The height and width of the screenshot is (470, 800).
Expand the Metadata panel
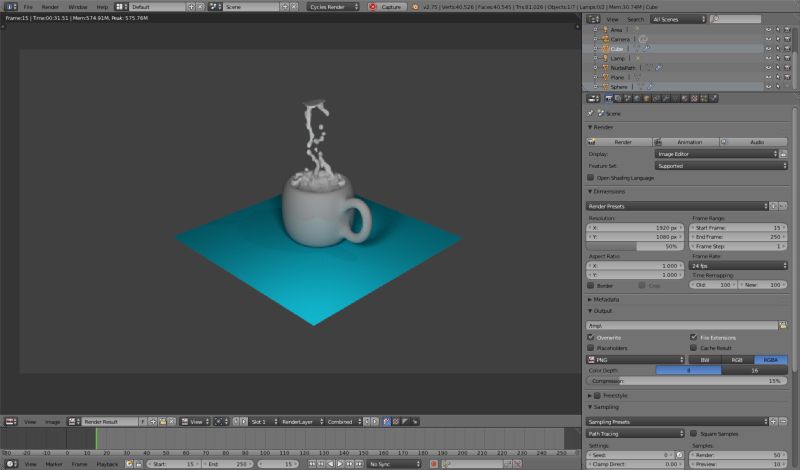(x=604, y=300)
